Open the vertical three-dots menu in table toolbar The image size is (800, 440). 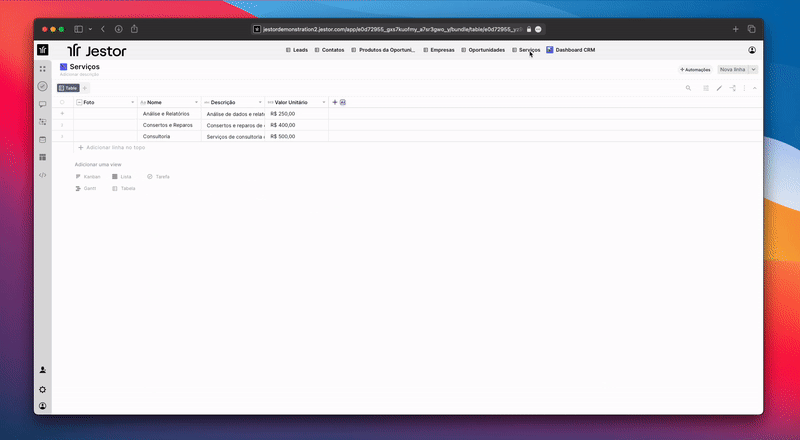pyautogui.click(x=744, y=88)
